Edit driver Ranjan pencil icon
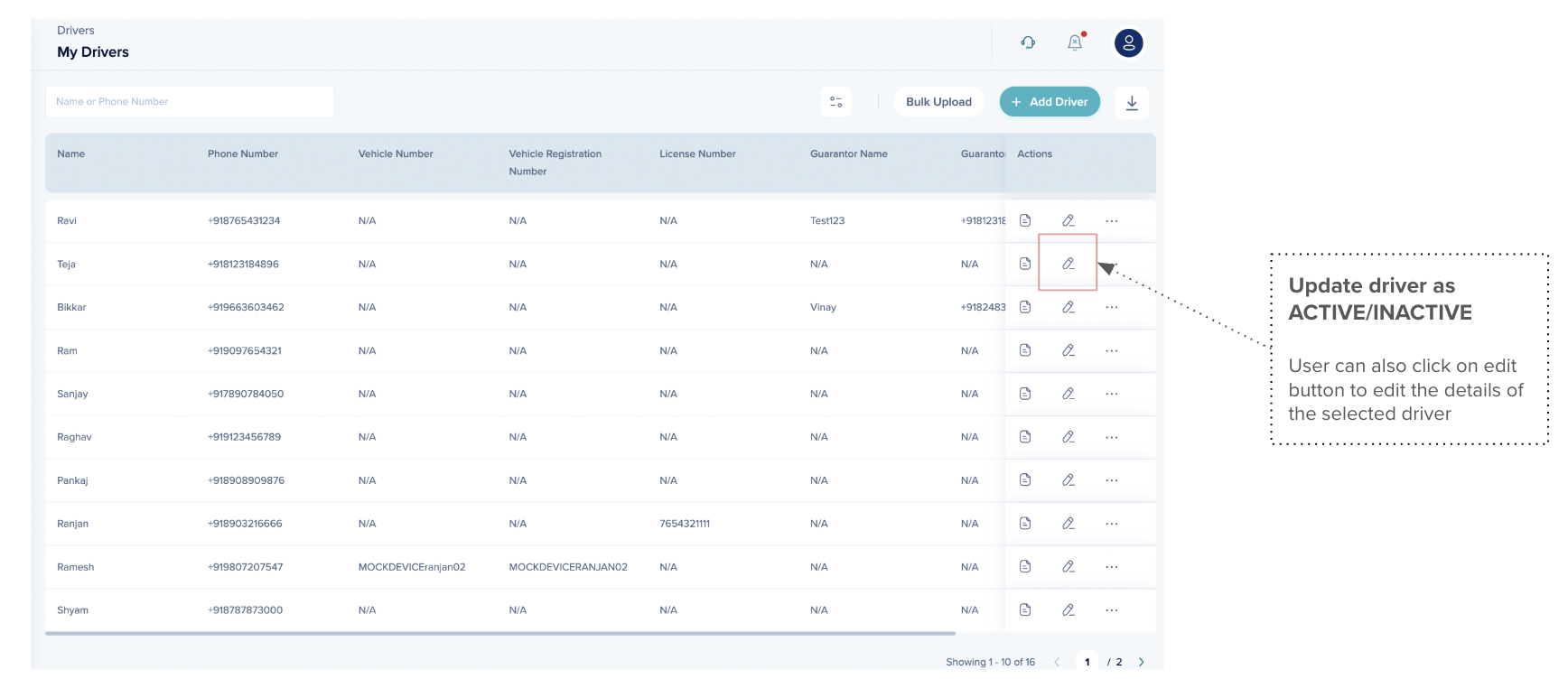This screenshot has width=1568, height=679. pyautogui.click(x=1069, y=524)
